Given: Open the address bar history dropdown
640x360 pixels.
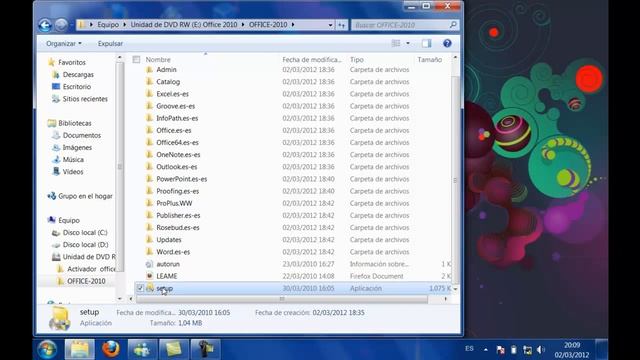Looking at the screenshot, I should pos(330,25).
